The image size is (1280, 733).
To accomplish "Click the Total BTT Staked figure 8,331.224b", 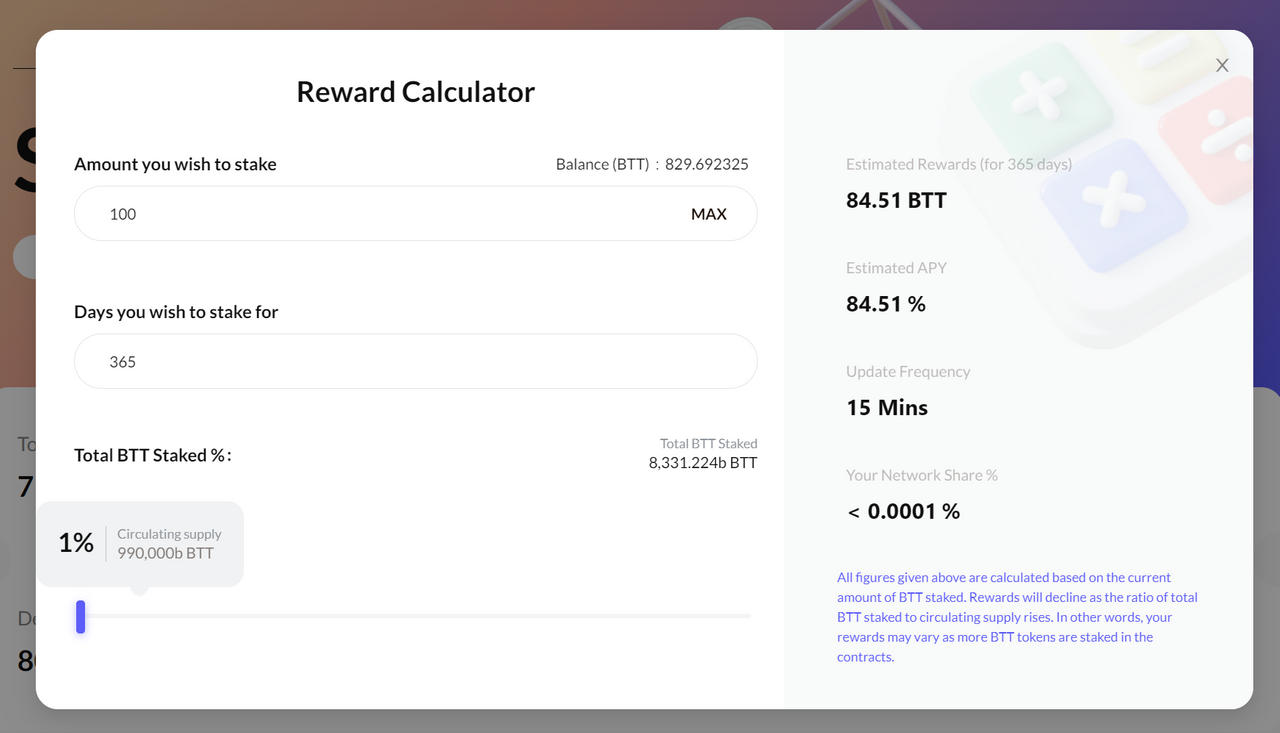I will coord(703,462).
